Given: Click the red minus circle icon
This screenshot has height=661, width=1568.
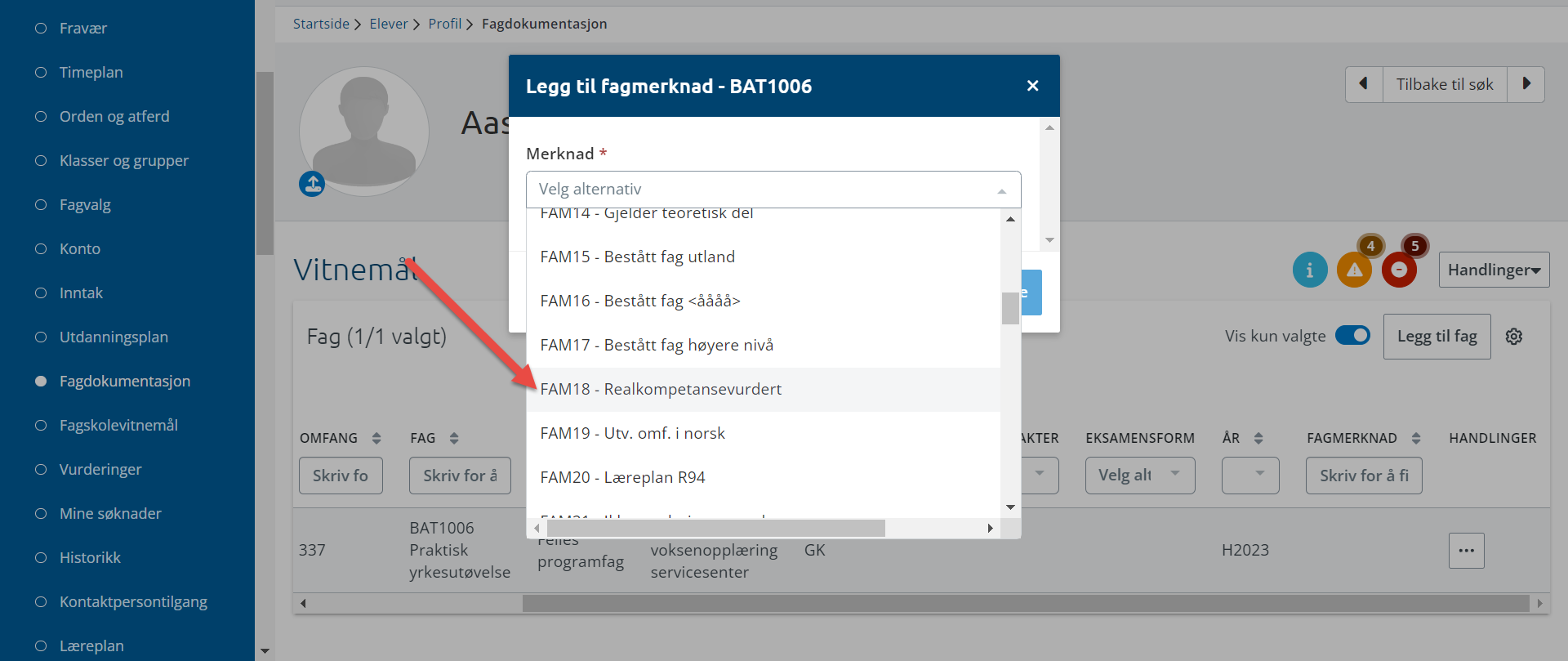Looking at the screenshot, I should point(1399,270).
